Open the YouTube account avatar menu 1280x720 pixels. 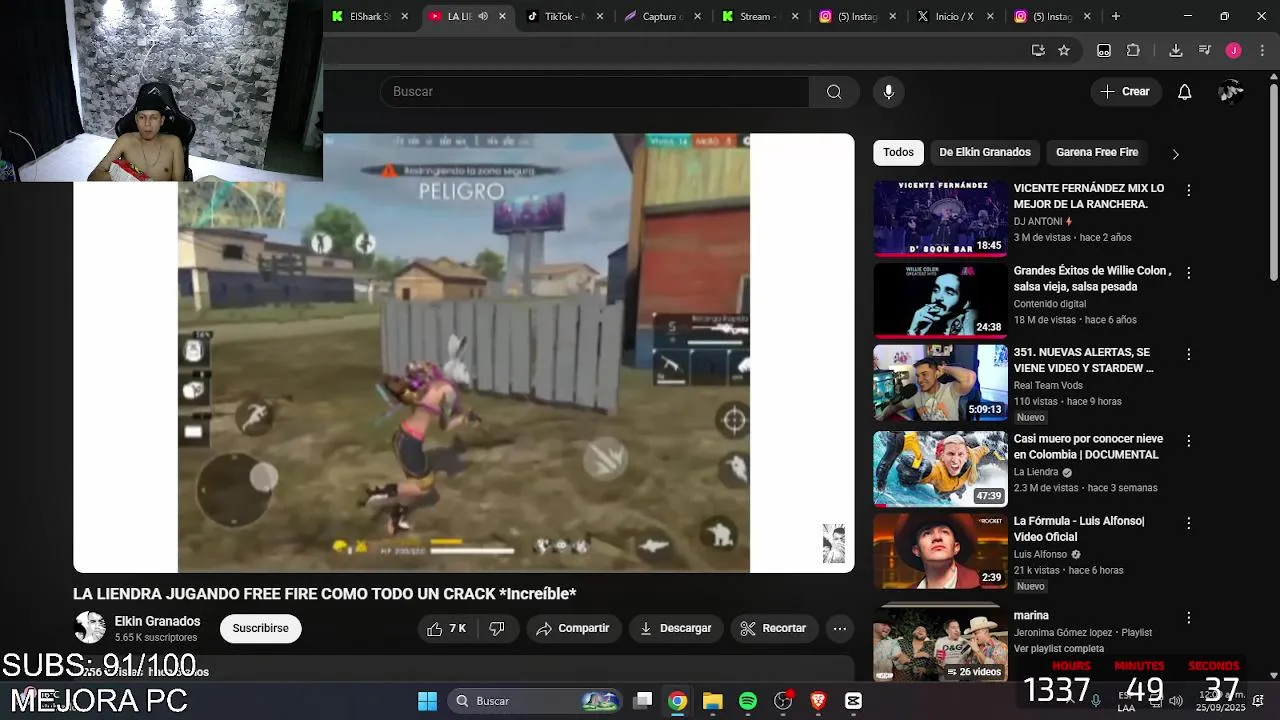point(1231,92)
